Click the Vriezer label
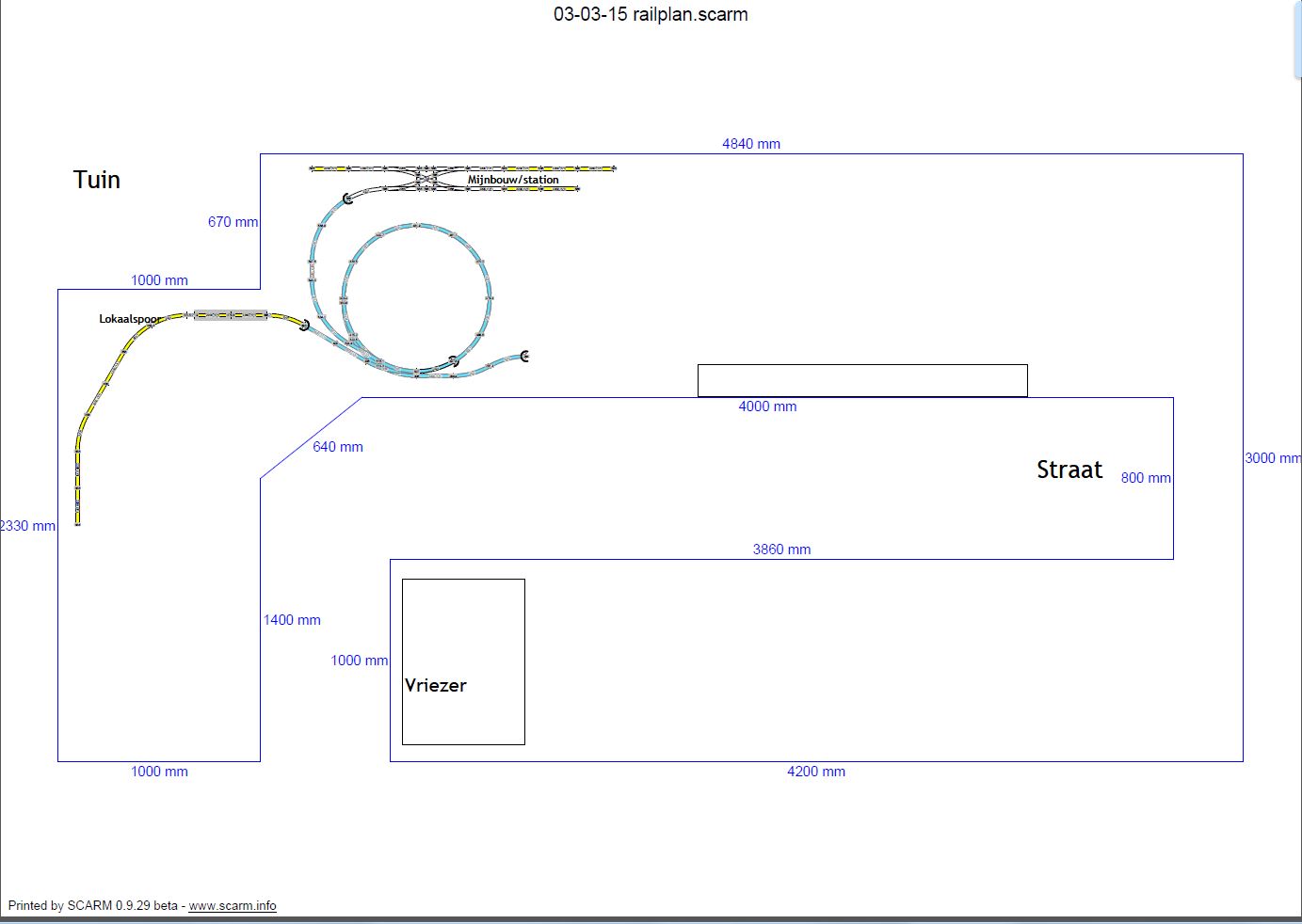 pos(435,685)
